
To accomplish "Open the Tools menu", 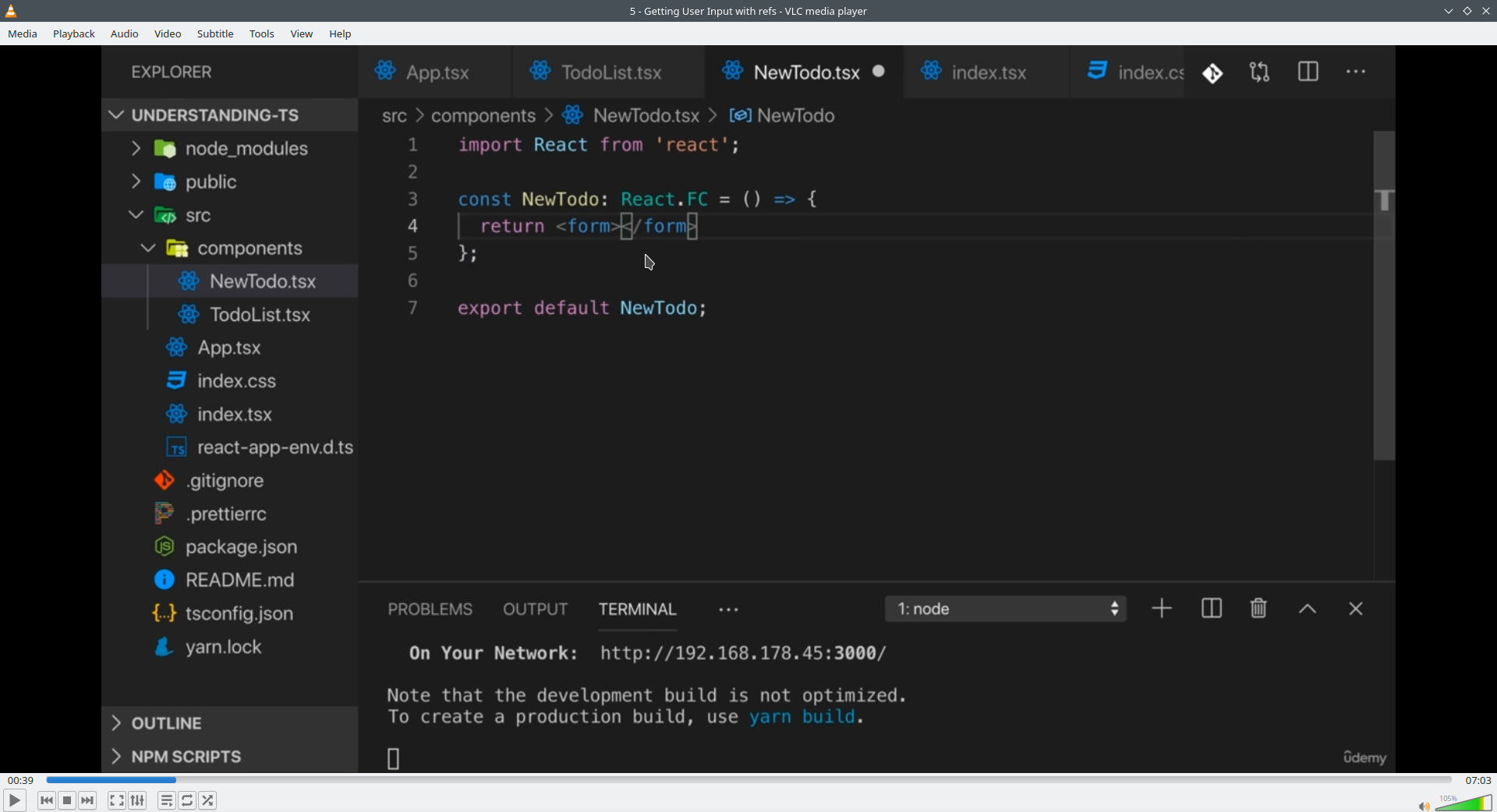I will (x=262, y=34).
